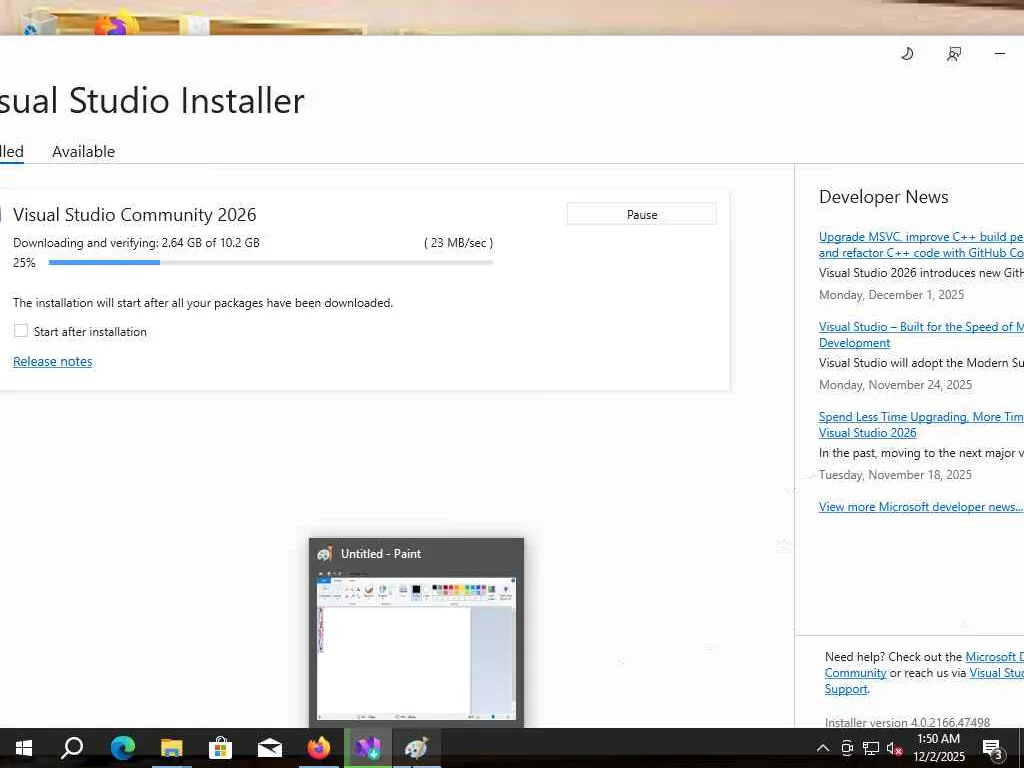The width and height of the screenshot is (1024, 768).
Task: Launch Microsoft Edge from the taskbar
Action: pyautogui.click(x=122, y=748)
